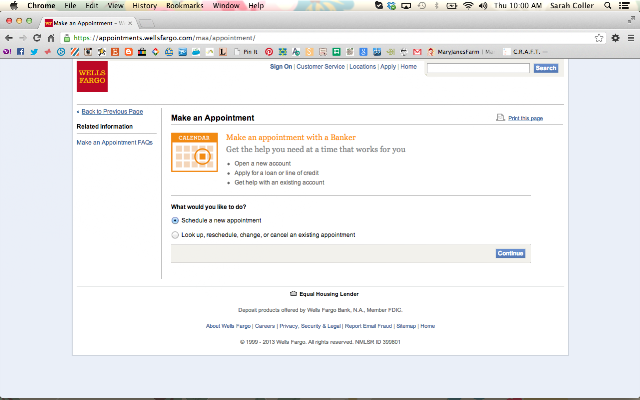Click Print this page link
This screenshot has height=400, width=640.
[525, 118]
